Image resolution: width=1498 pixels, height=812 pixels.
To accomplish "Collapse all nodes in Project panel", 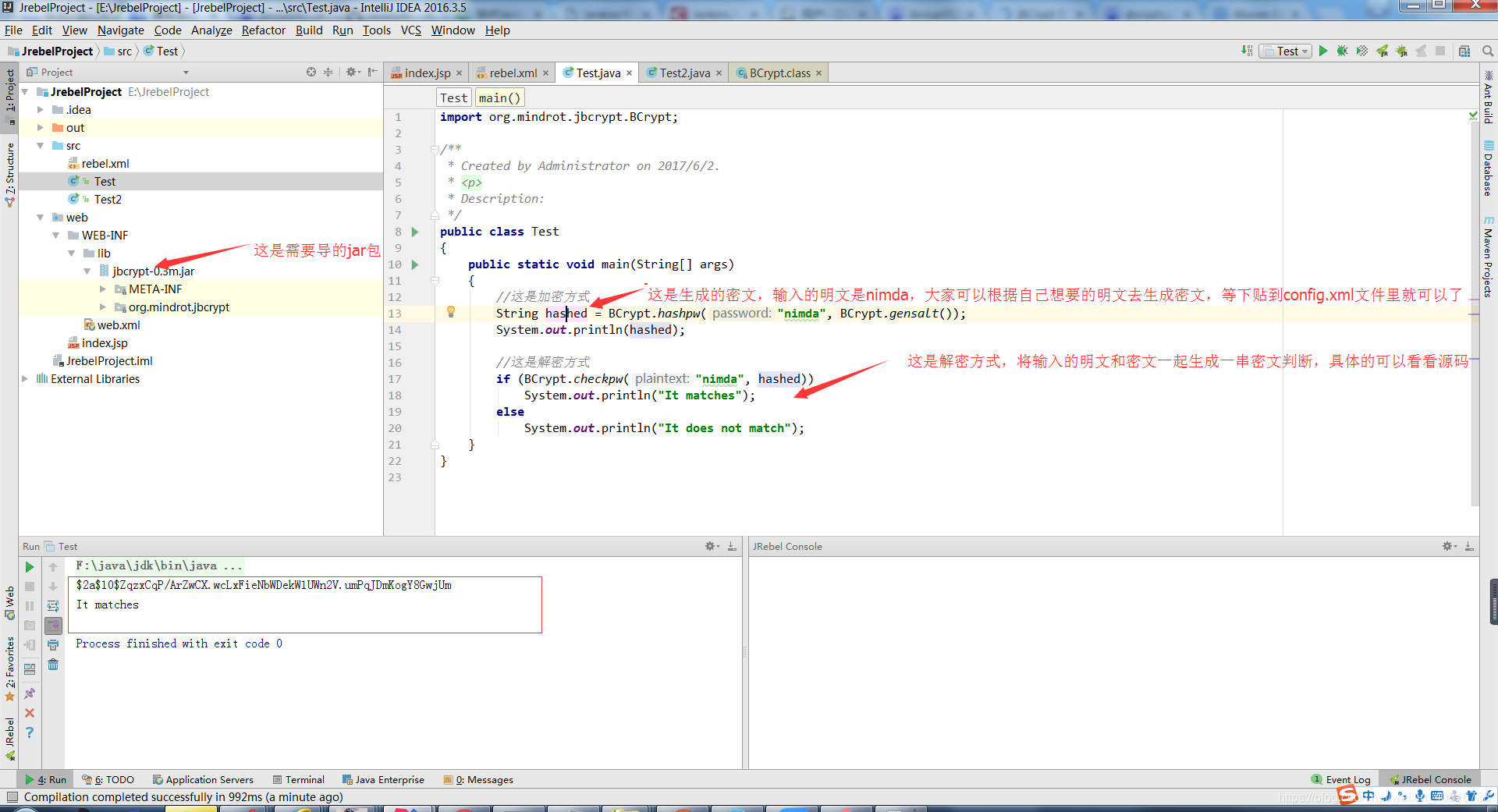I will pos(328,72).
